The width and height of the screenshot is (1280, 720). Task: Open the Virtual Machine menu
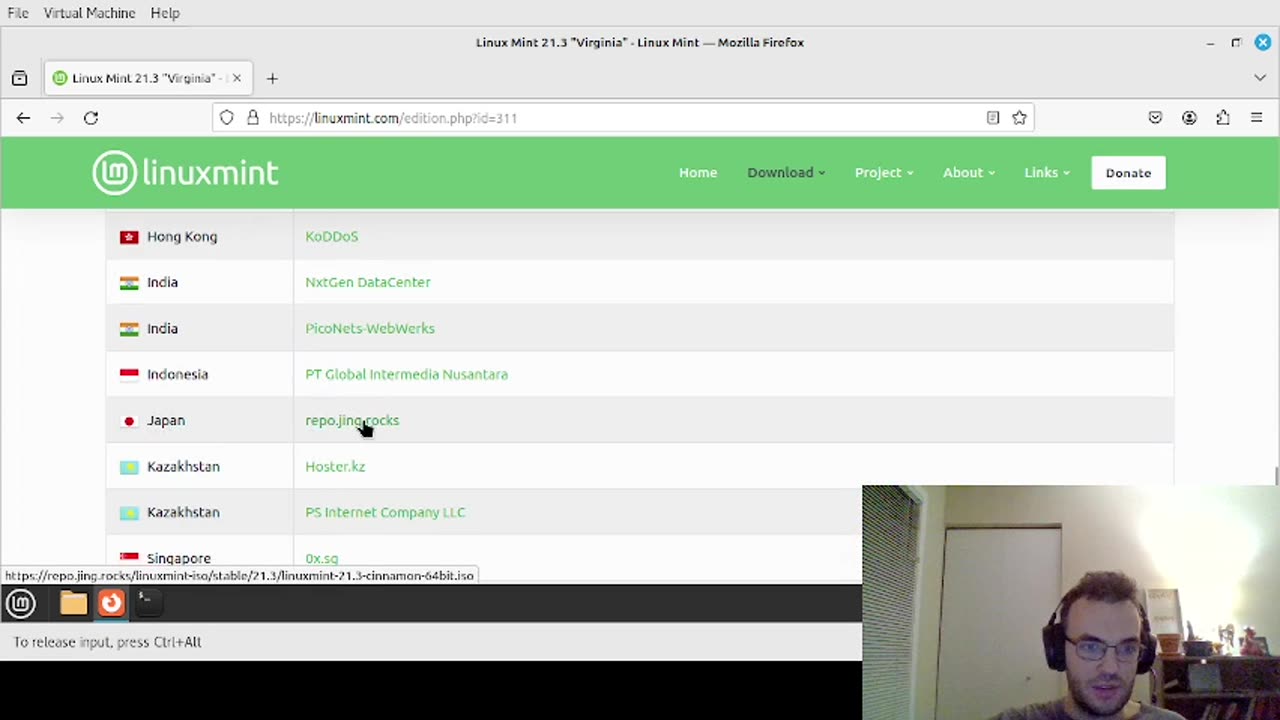pyautogui.click(x=89, y=13)
